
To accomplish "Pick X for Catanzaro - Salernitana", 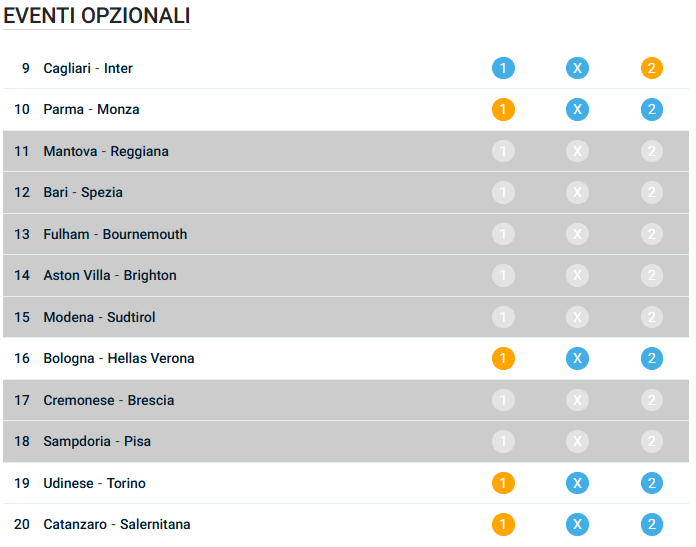I will click(577, 524).
